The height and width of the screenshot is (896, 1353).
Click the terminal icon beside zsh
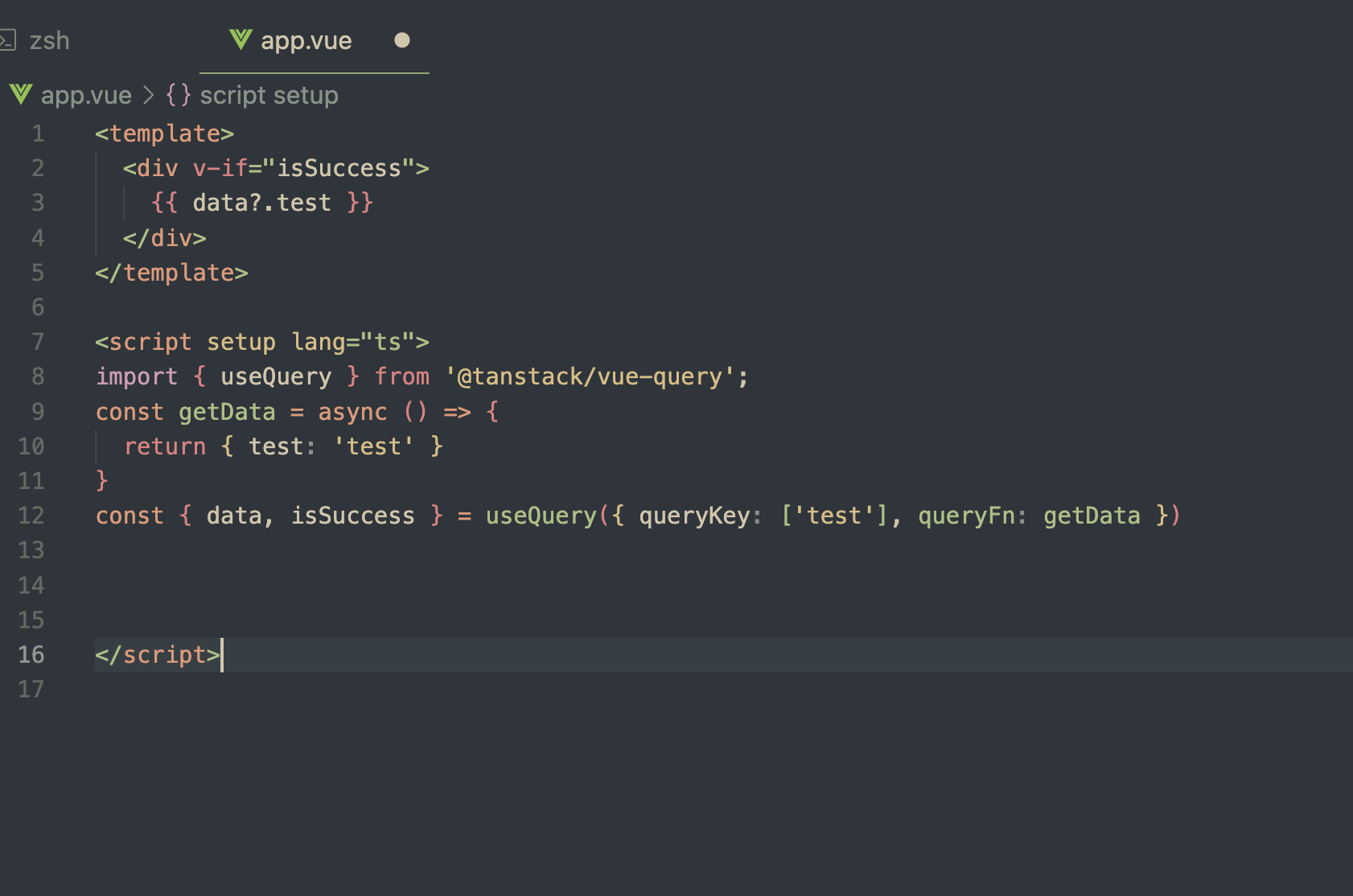point(7,40)
